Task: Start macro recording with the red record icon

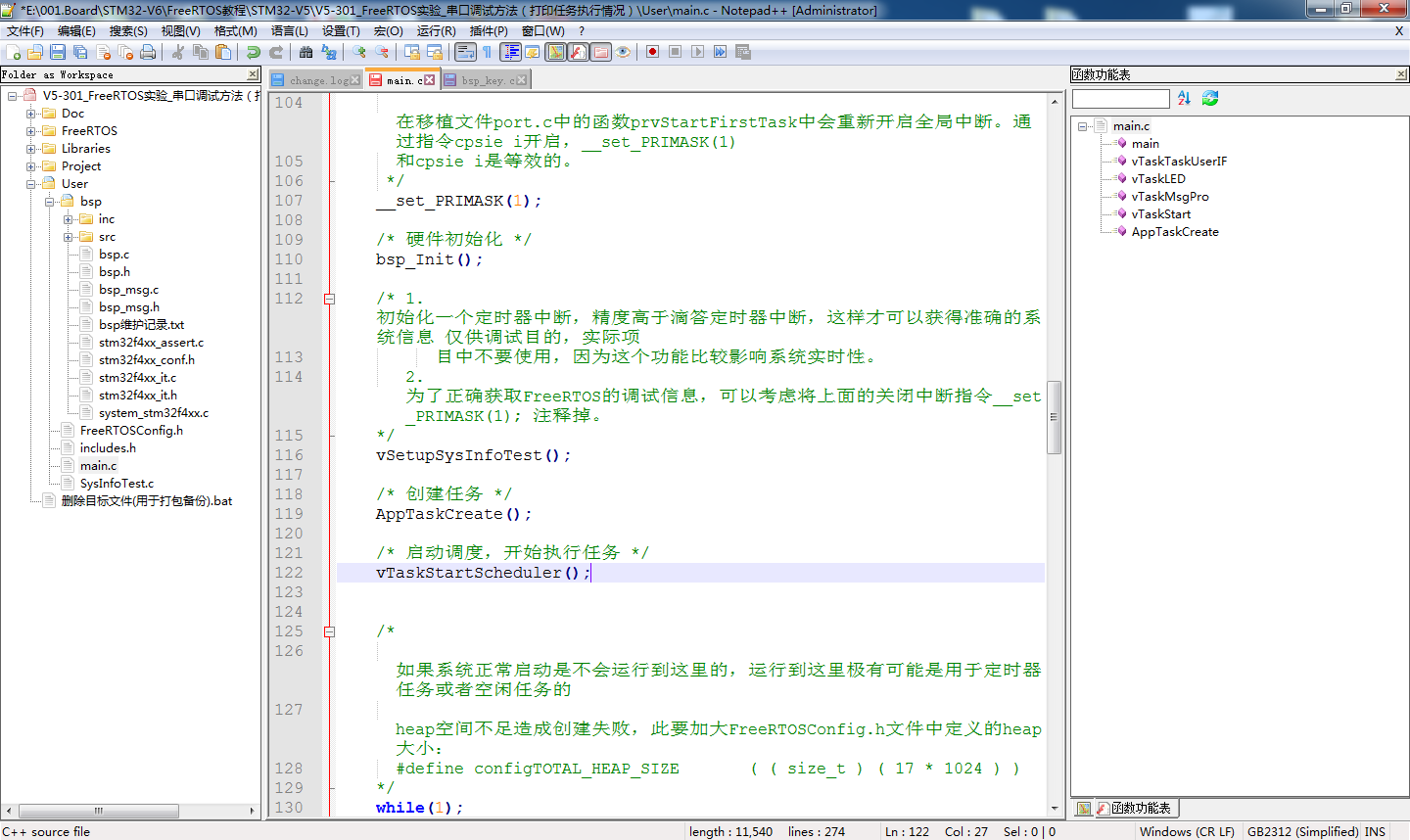Action: pos(653,52)
